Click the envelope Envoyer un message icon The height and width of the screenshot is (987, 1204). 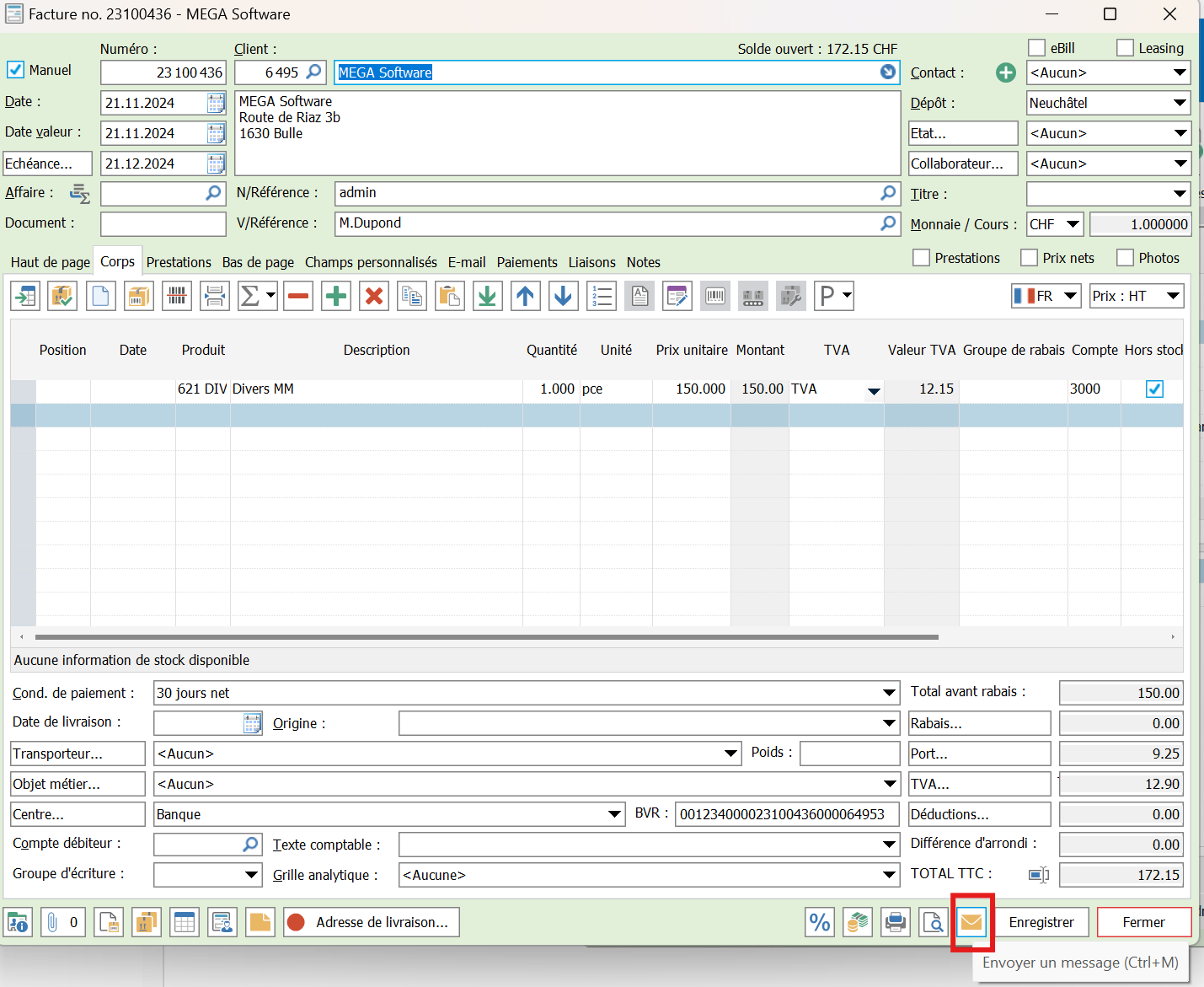pos(971,922)
